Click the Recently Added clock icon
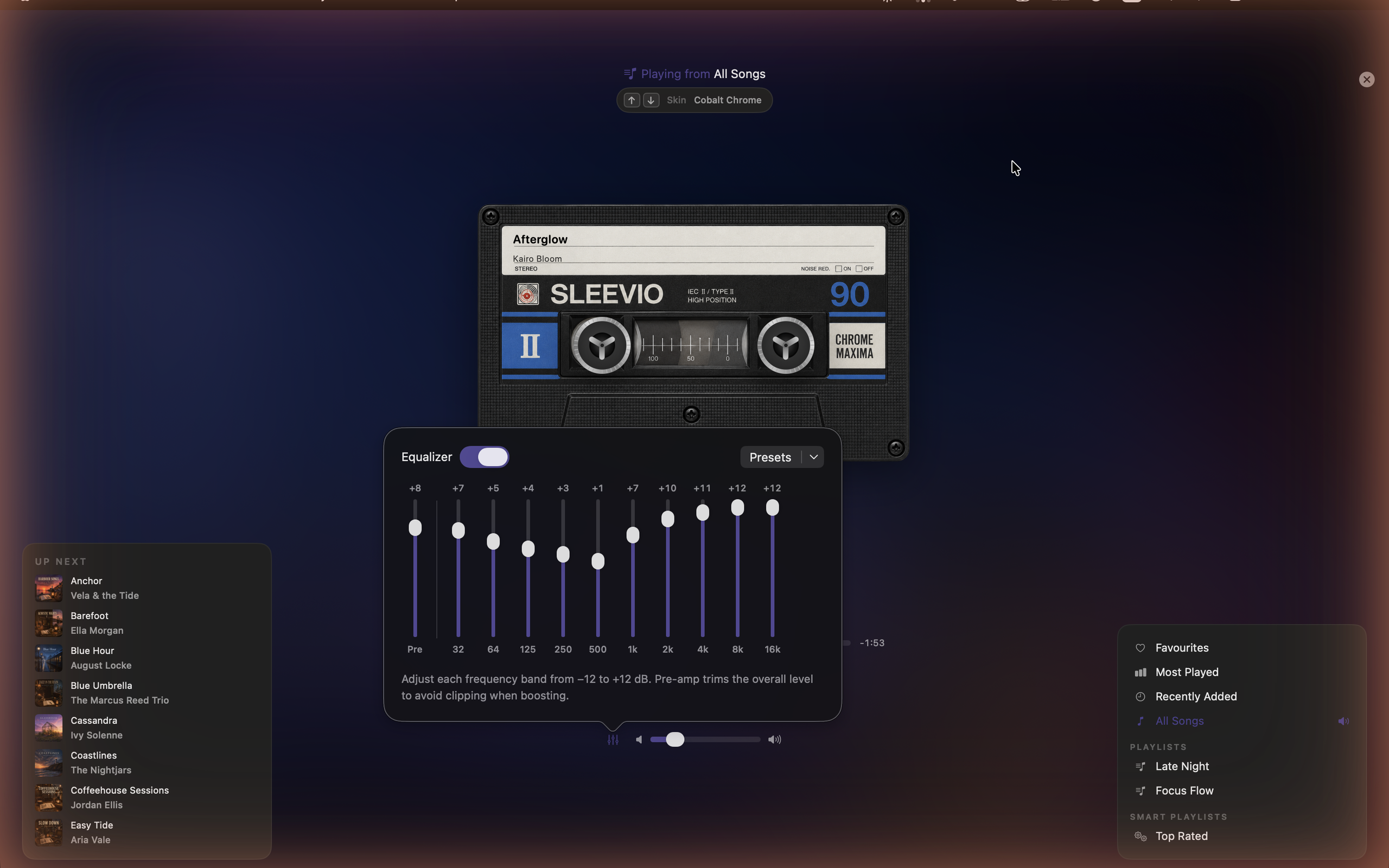1389x868 pixels. [1140, 697]
